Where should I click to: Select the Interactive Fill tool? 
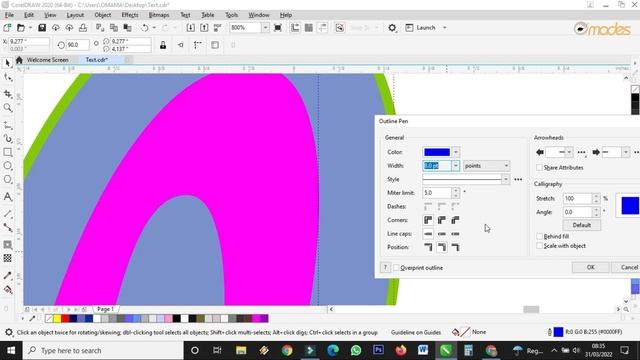point(7,290)
